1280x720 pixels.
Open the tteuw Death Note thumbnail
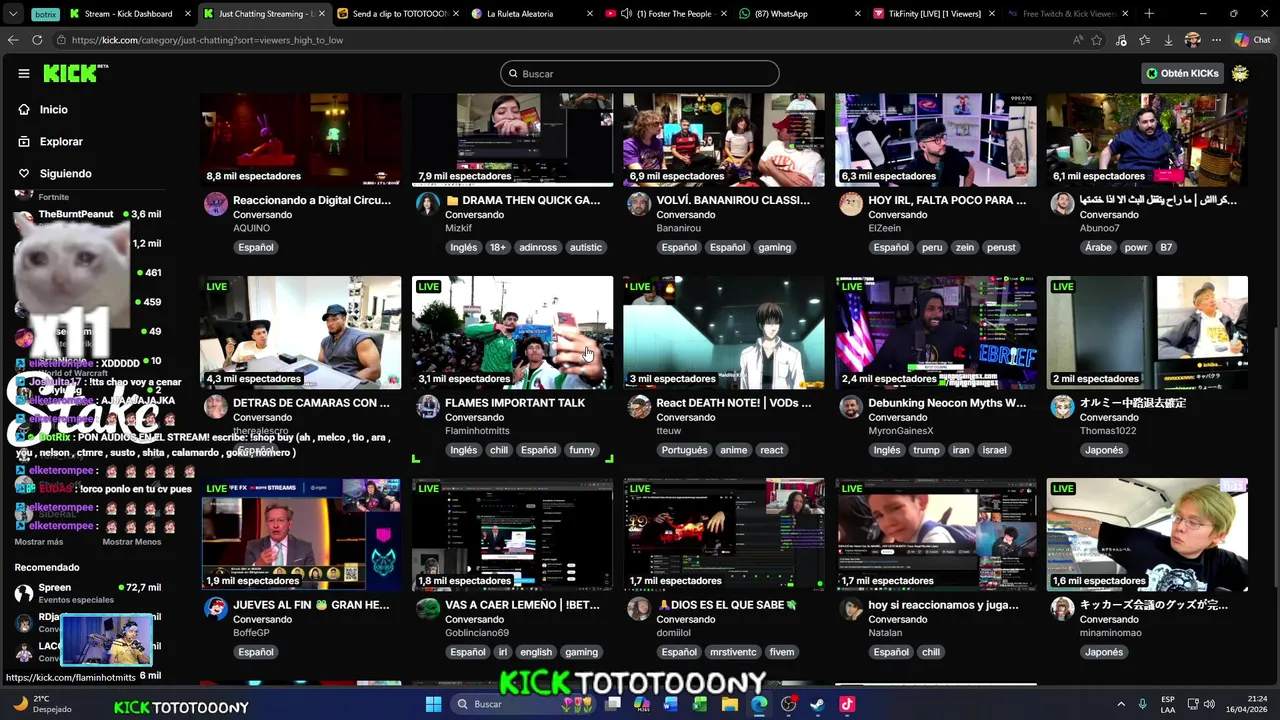[x=724, y=332]
